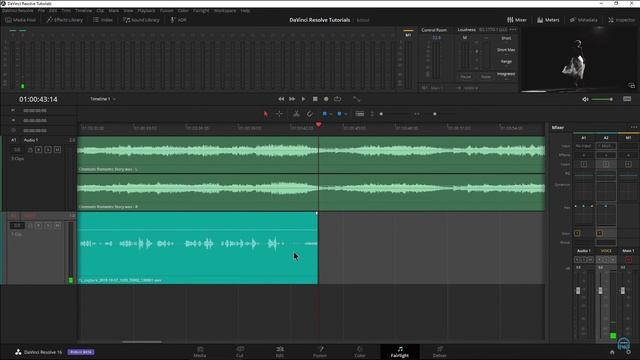Toggle the snapping magnet icon

(x=309, y=114)
